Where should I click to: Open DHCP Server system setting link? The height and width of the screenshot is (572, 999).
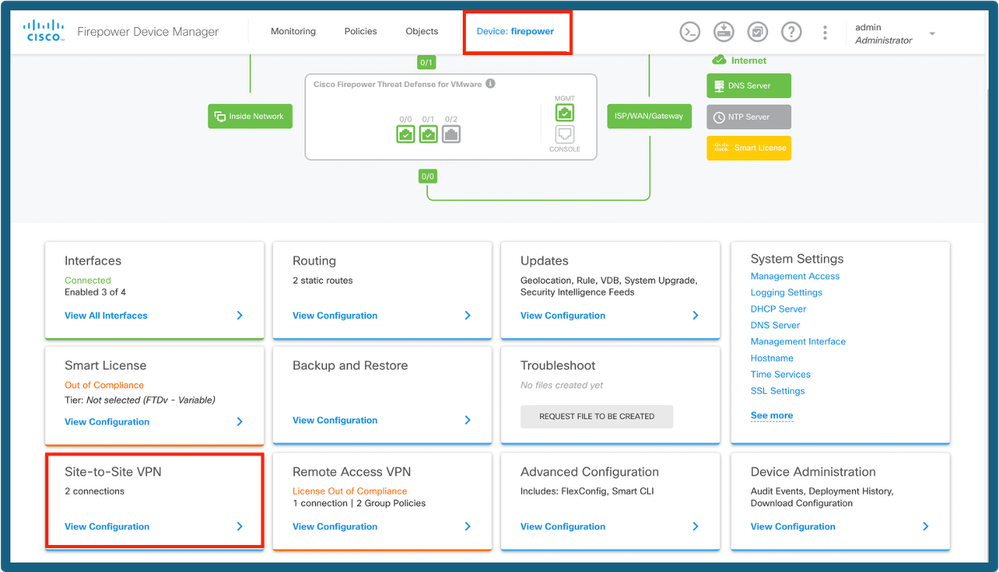778,309
